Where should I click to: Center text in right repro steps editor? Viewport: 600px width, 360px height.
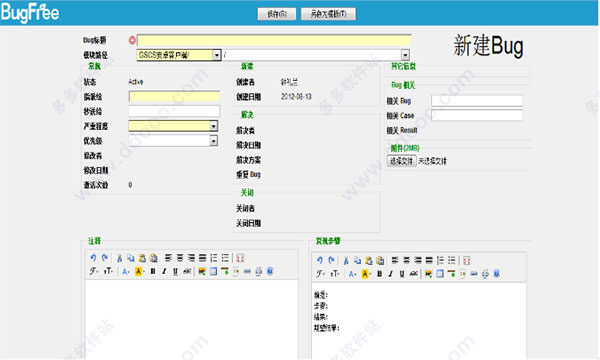(406, 261)
